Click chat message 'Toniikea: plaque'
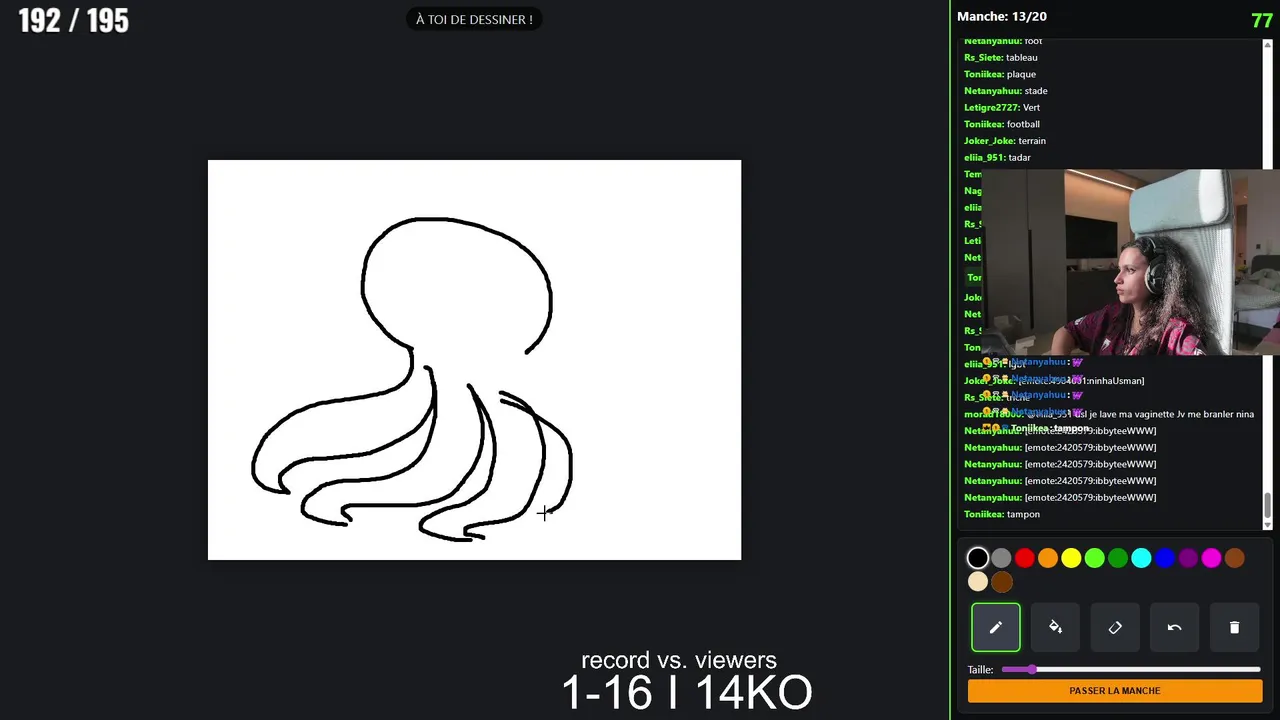1280x720 pixels. 1000,74
